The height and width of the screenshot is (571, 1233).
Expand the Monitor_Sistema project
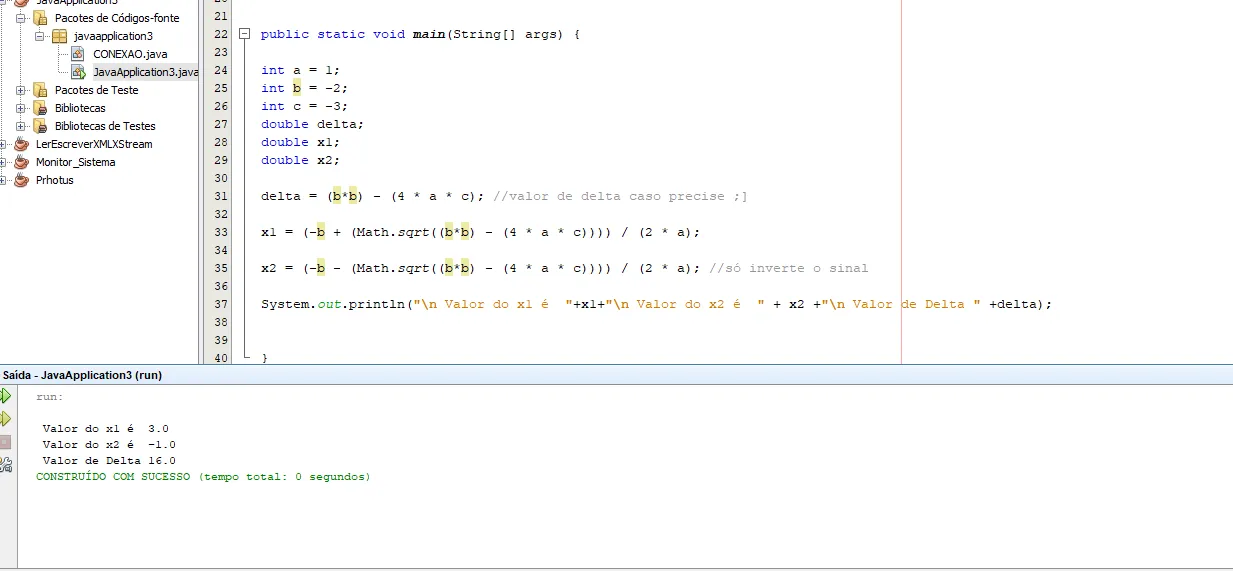tap(4, 162)
